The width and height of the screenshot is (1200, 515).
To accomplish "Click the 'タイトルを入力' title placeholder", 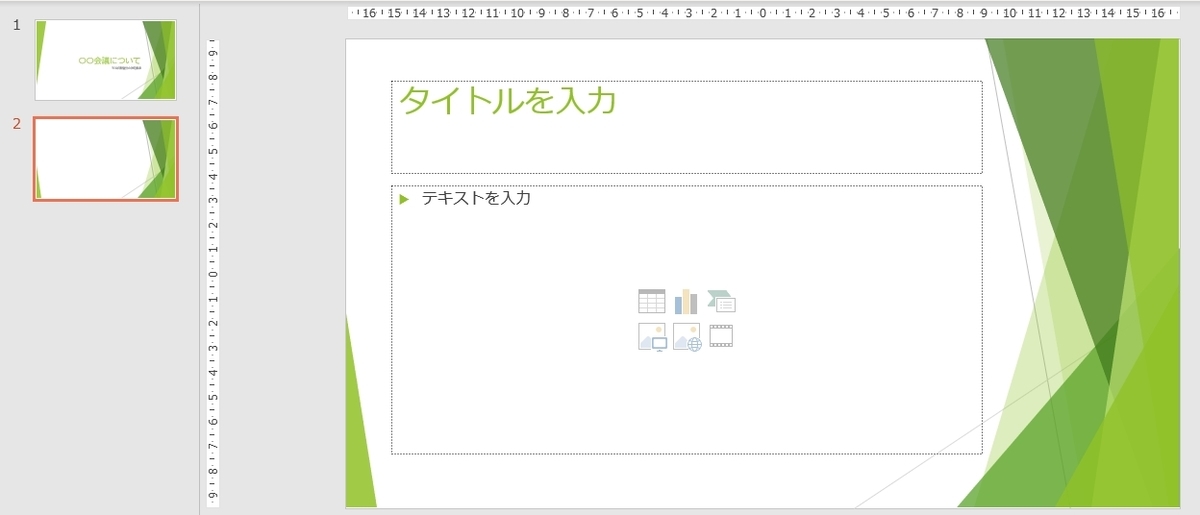I will [686, 127].
